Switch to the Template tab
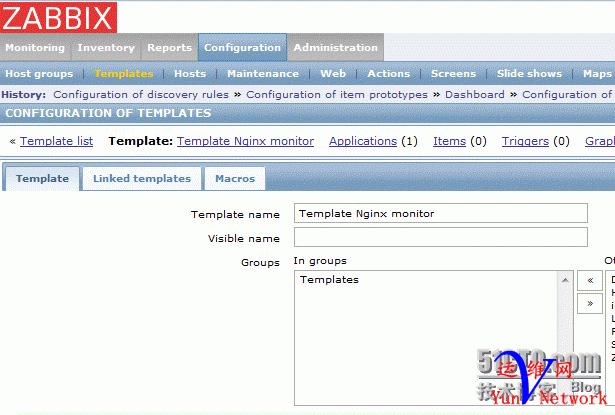Viewport: 615px width, 415px height. pos(42,178)
